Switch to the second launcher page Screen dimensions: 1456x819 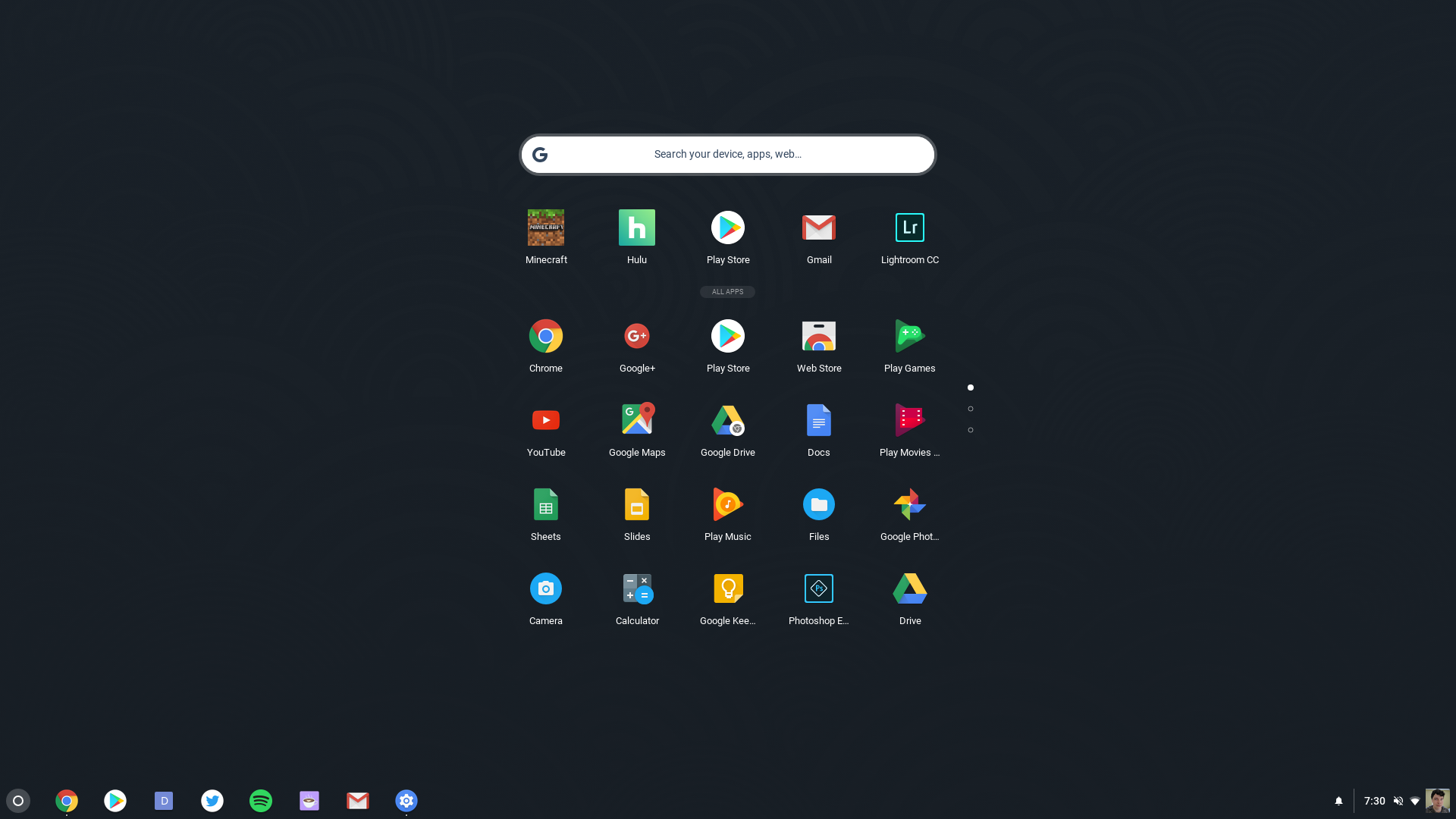(971, 409)
